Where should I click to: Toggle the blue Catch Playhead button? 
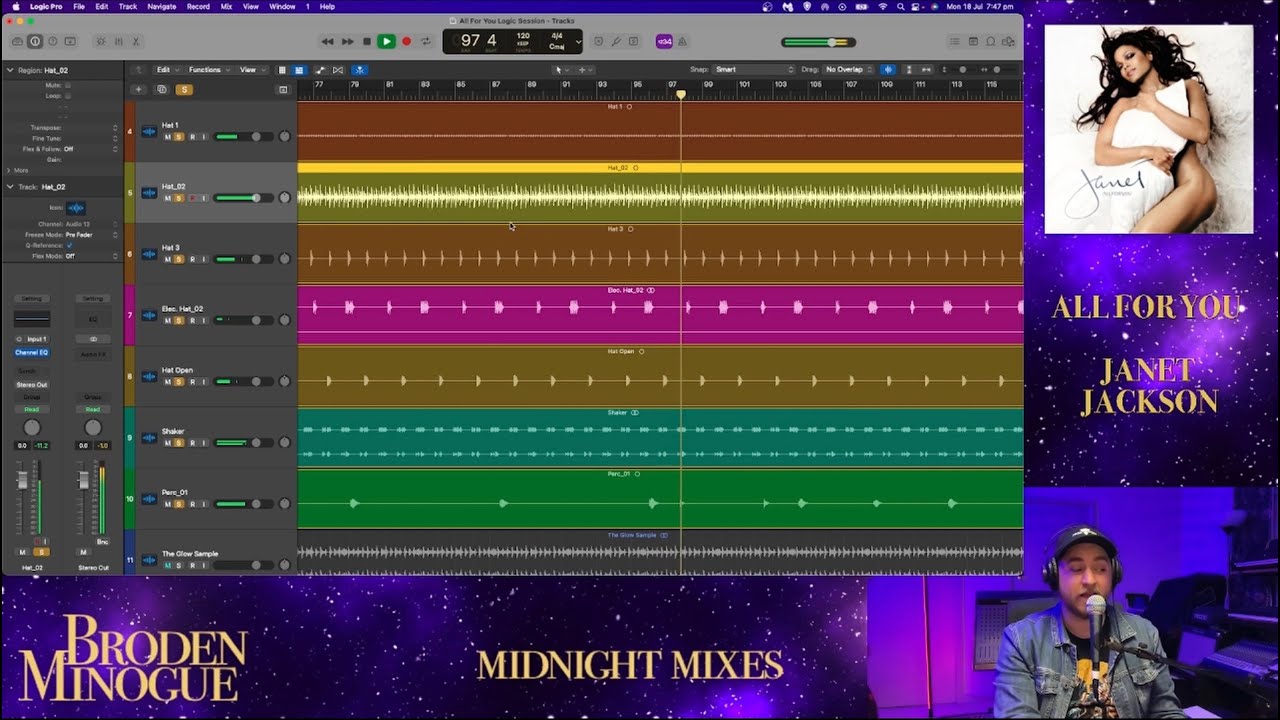(x=359, y=70)
